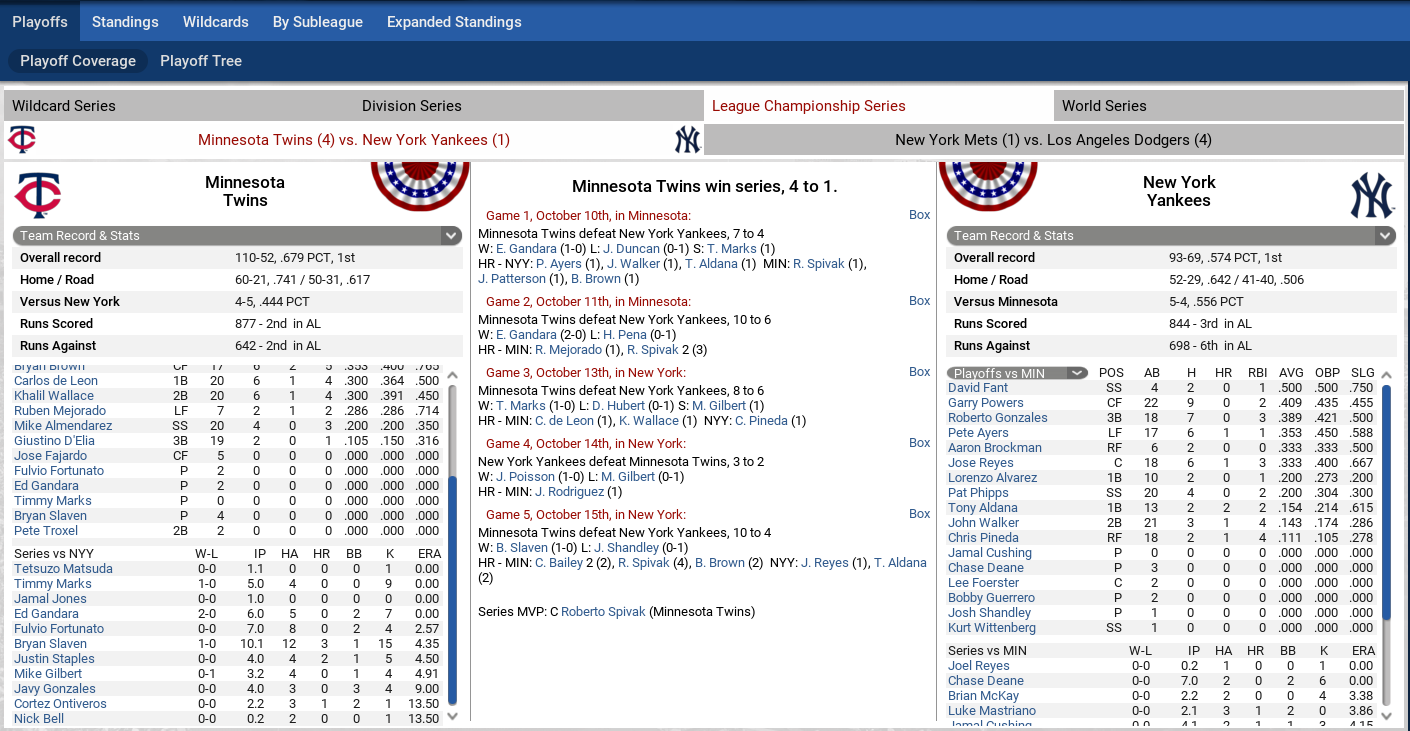Click the Twins panel vertical scrollbar thumb

coord(451,590)
